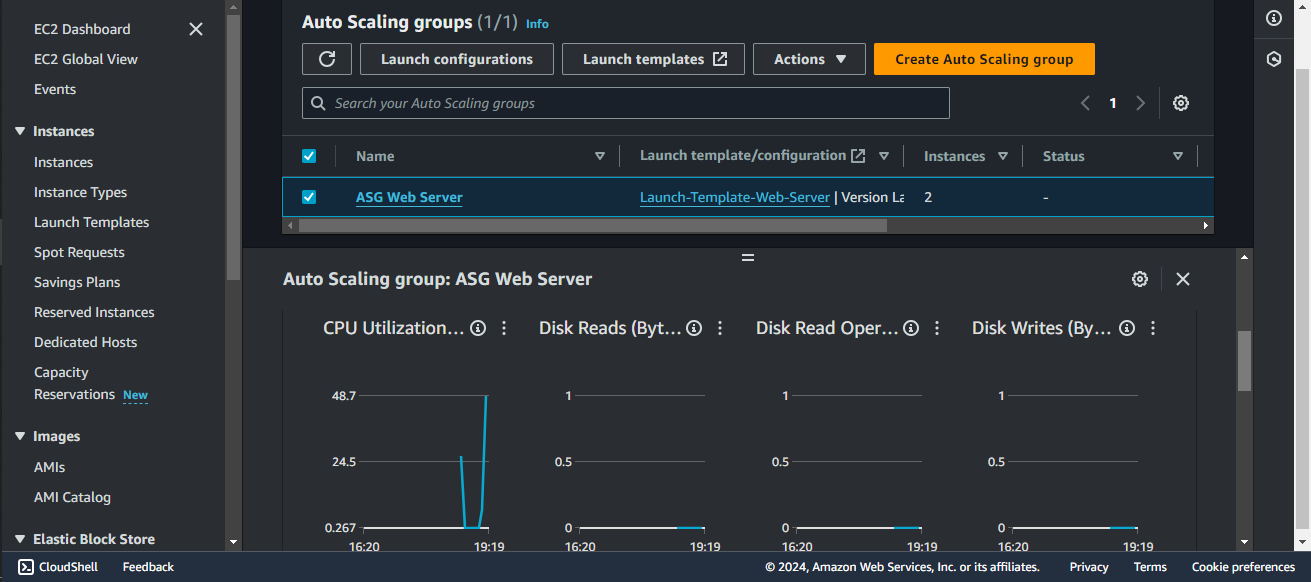
Task: Go to previous page of results
Action: point(1086,103)
